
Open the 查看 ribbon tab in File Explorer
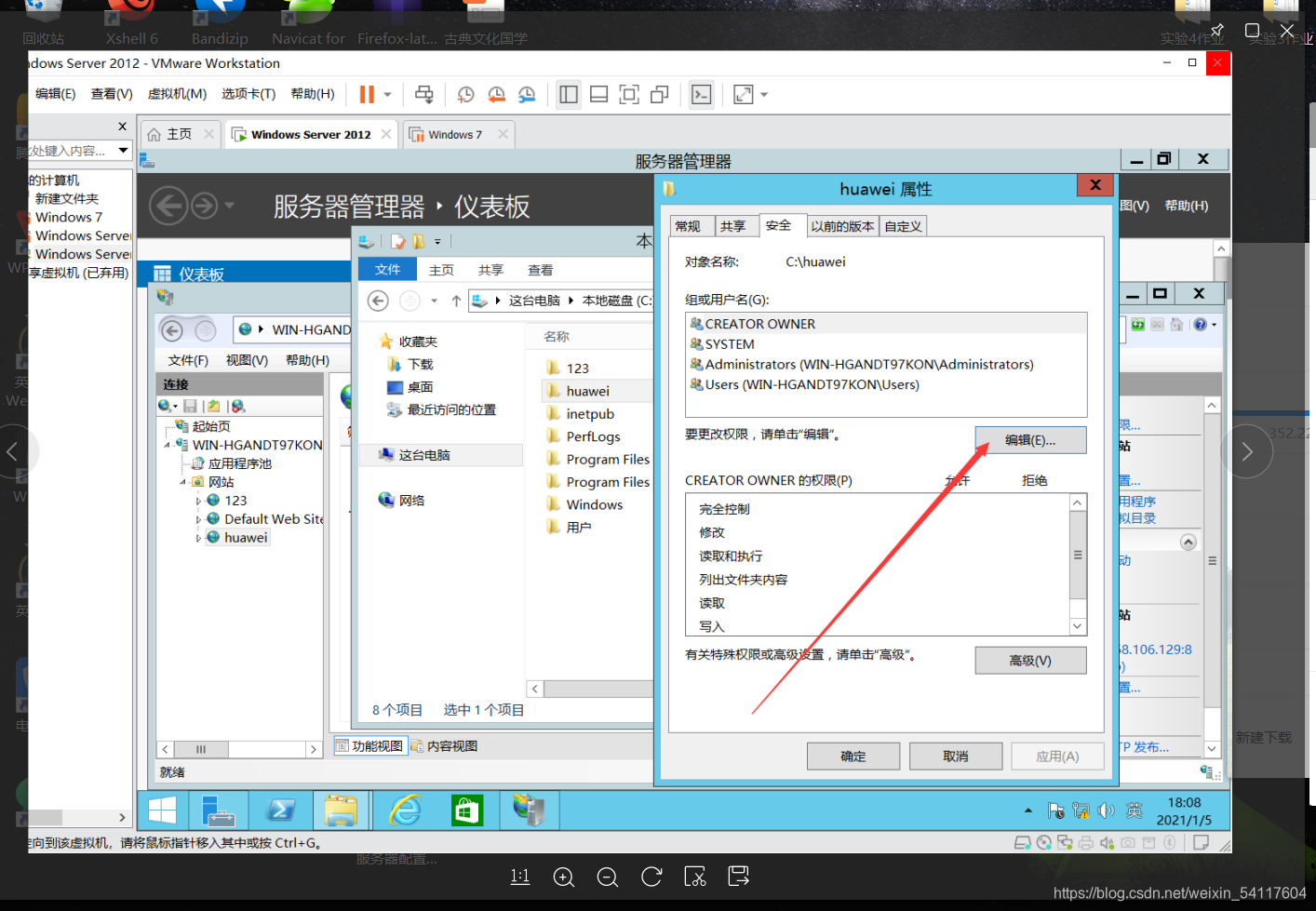[x=540, y=270]
